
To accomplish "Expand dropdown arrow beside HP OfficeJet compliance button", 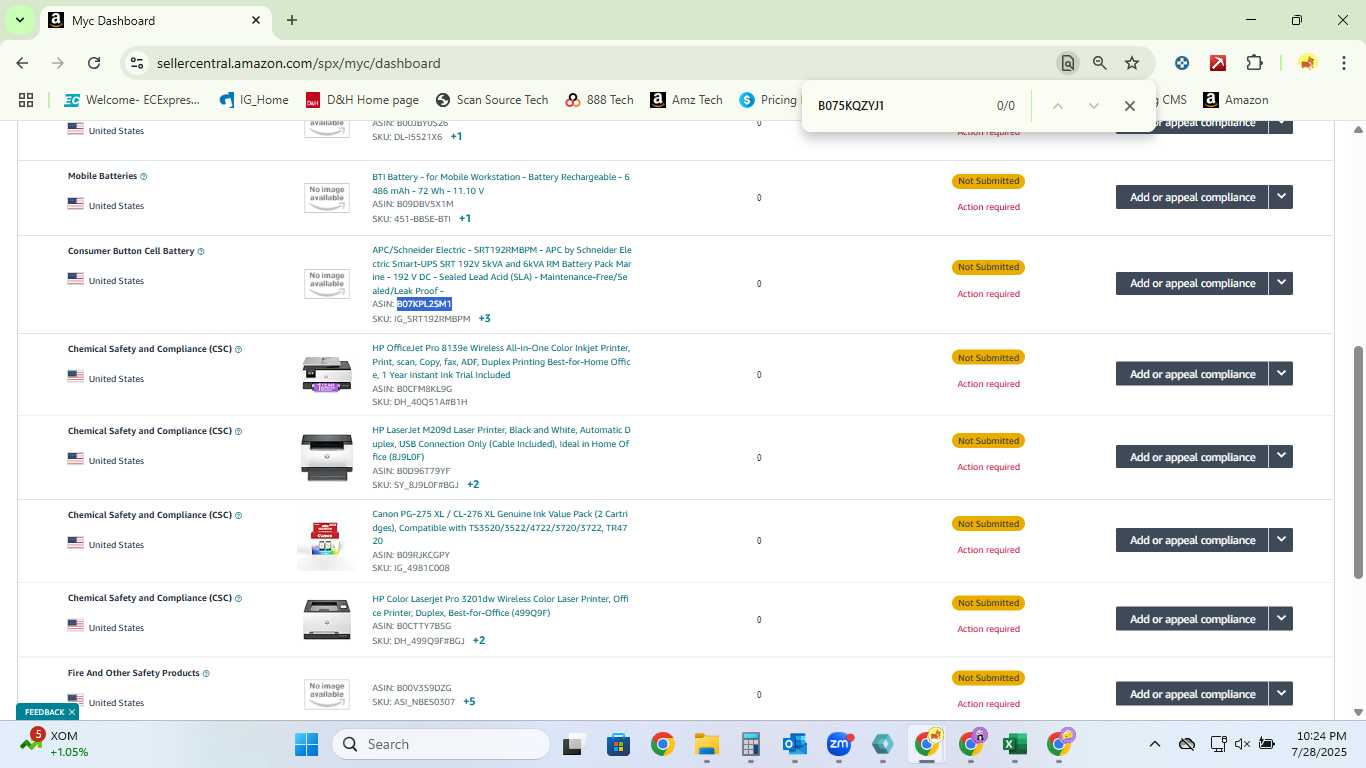I will (x=1281, y=374).
